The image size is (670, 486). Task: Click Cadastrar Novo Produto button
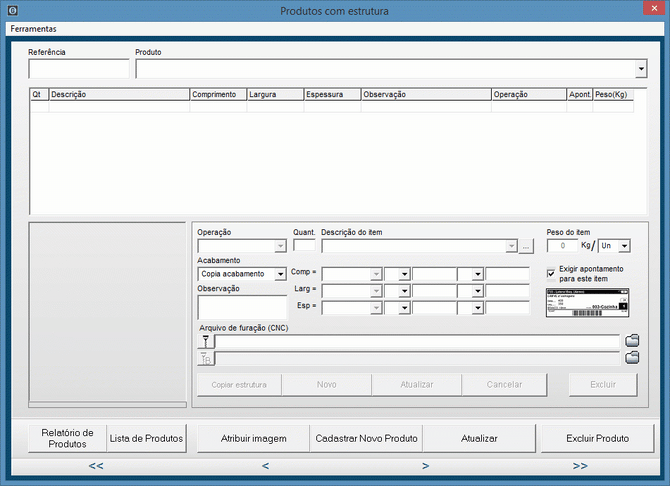[366, 439]
